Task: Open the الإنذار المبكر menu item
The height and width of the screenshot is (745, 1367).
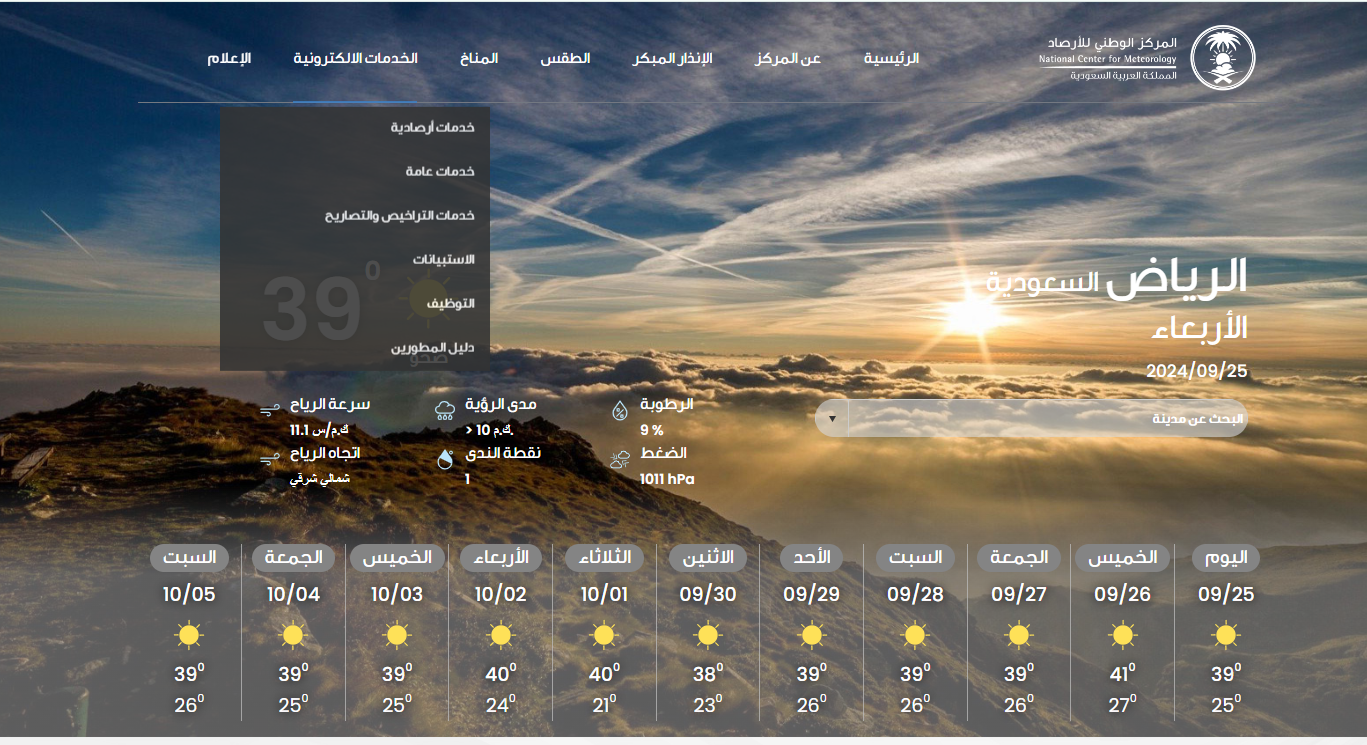Action: 672,58
